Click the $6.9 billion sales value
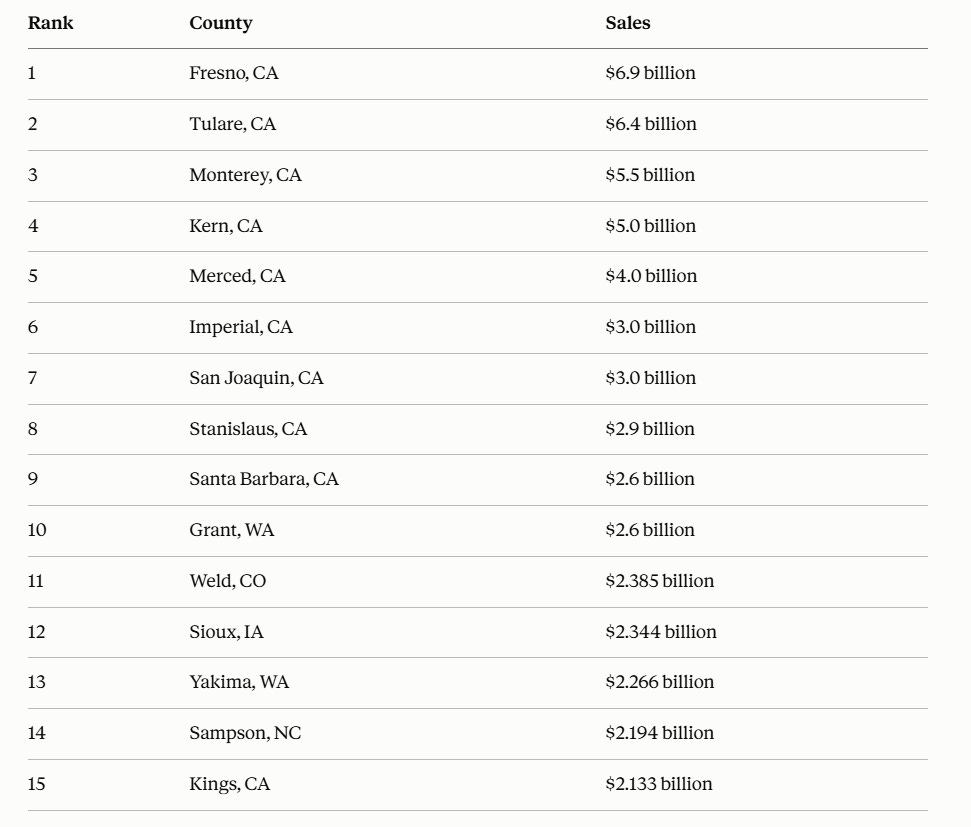Viewport: 971px width, 827px height. pyautogui.click(x=650, y=73)
